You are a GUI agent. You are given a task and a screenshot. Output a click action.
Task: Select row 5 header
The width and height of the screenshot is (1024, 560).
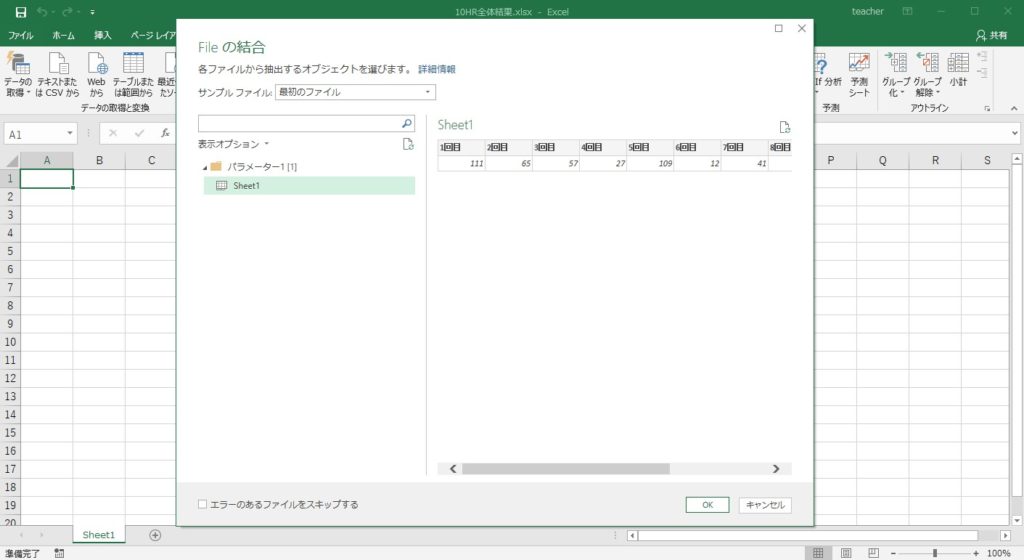(10, 251)
